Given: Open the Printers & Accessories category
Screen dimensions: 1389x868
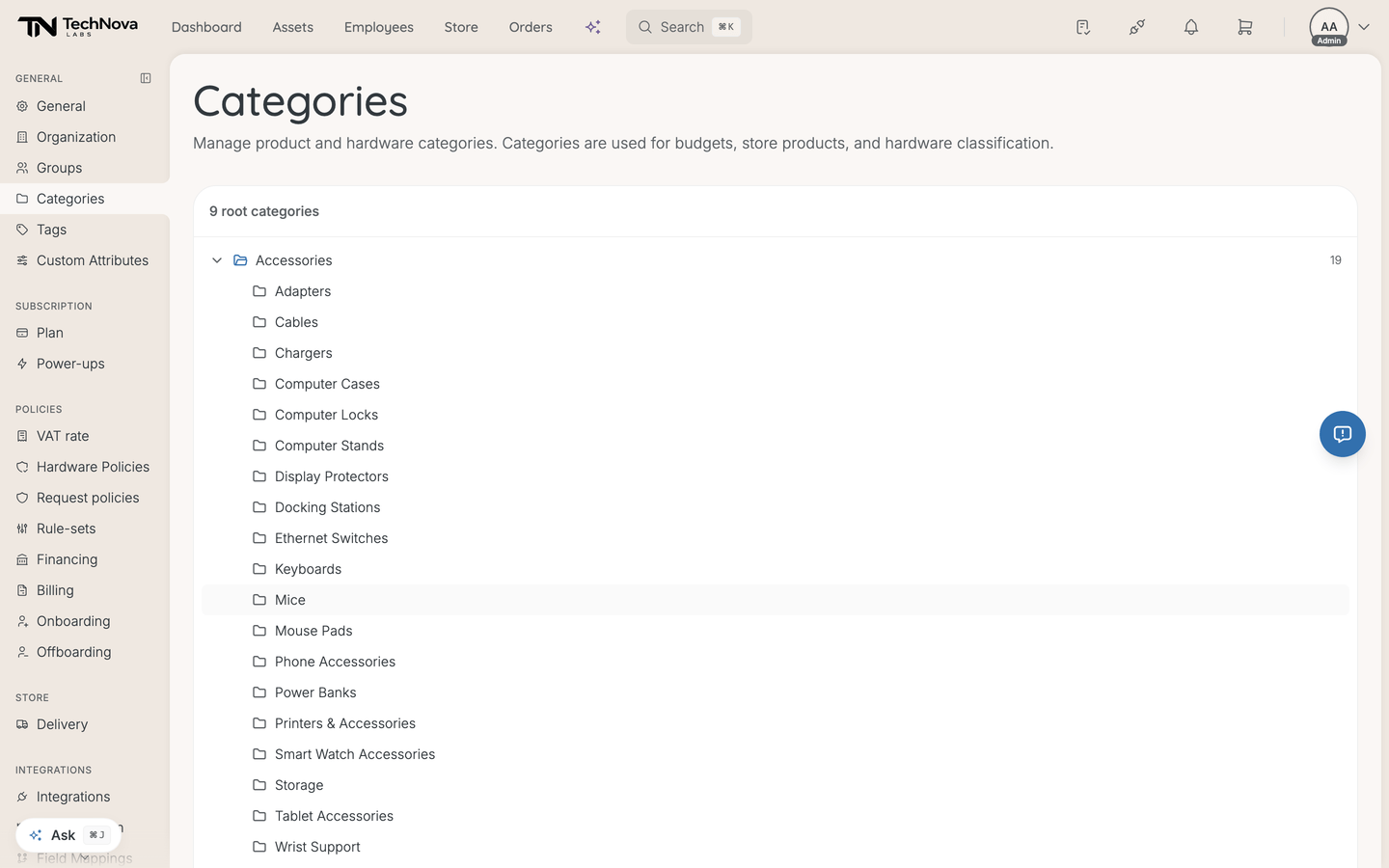Looking at the screenshot, I should pos(776,723).
